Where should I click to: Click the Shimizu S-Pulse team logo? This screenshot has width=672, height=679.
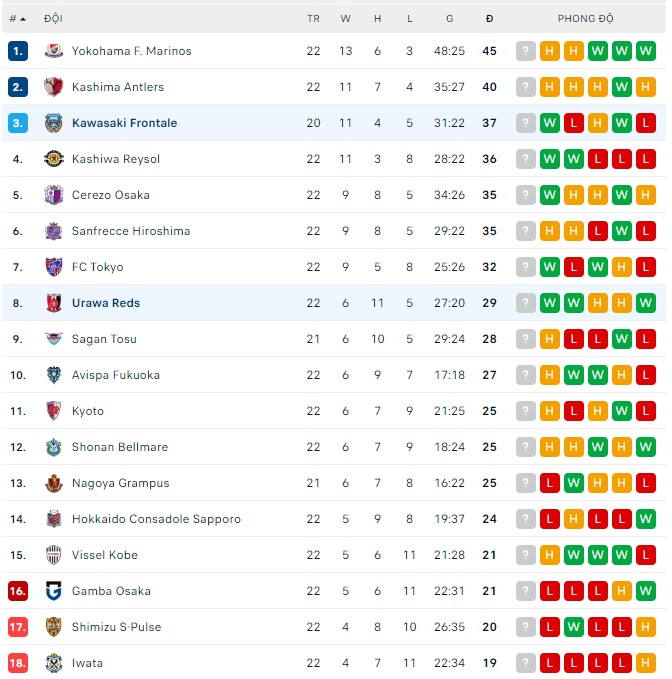53,627
